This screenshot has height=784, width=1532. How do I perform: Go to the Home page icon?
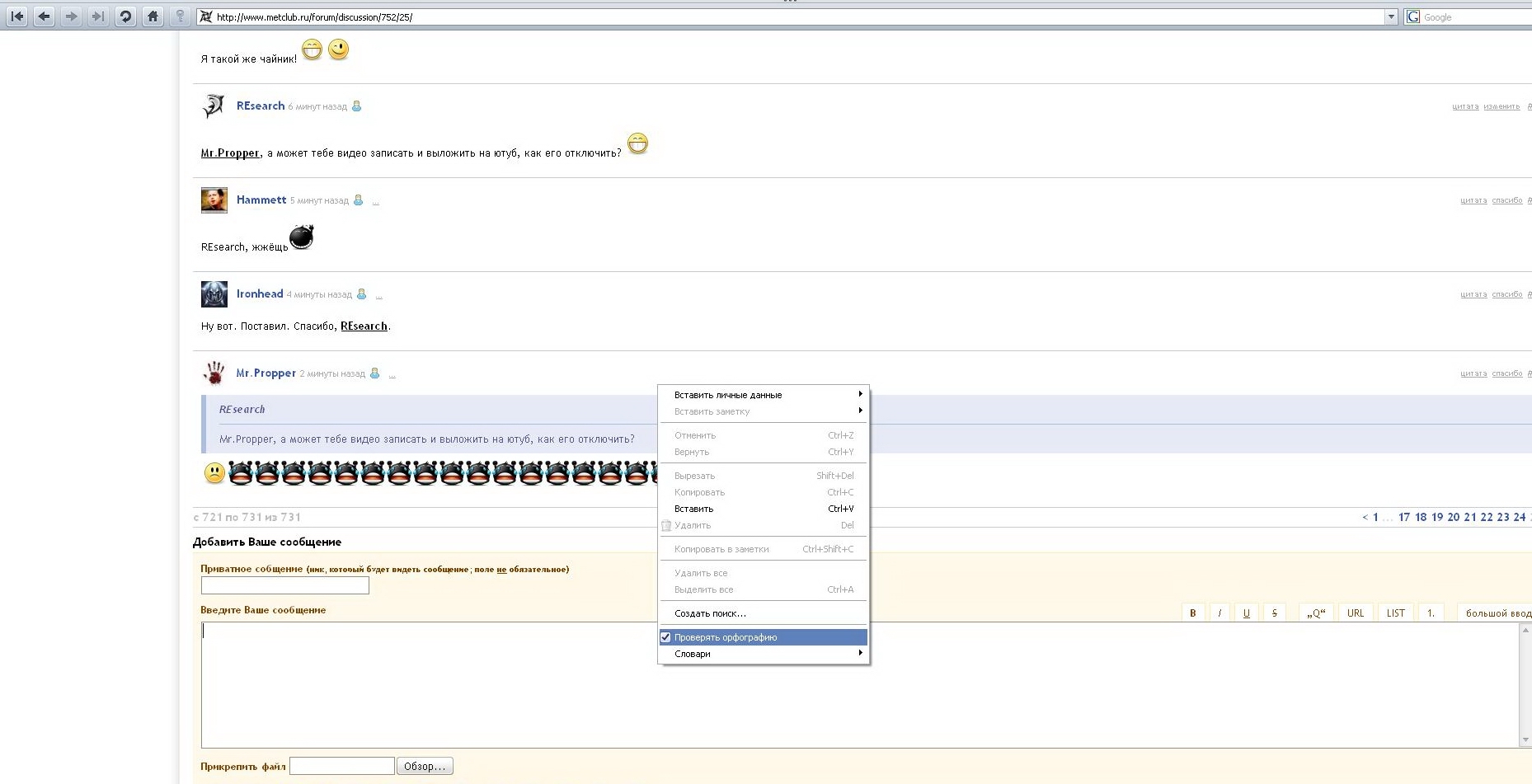[153, 16]
